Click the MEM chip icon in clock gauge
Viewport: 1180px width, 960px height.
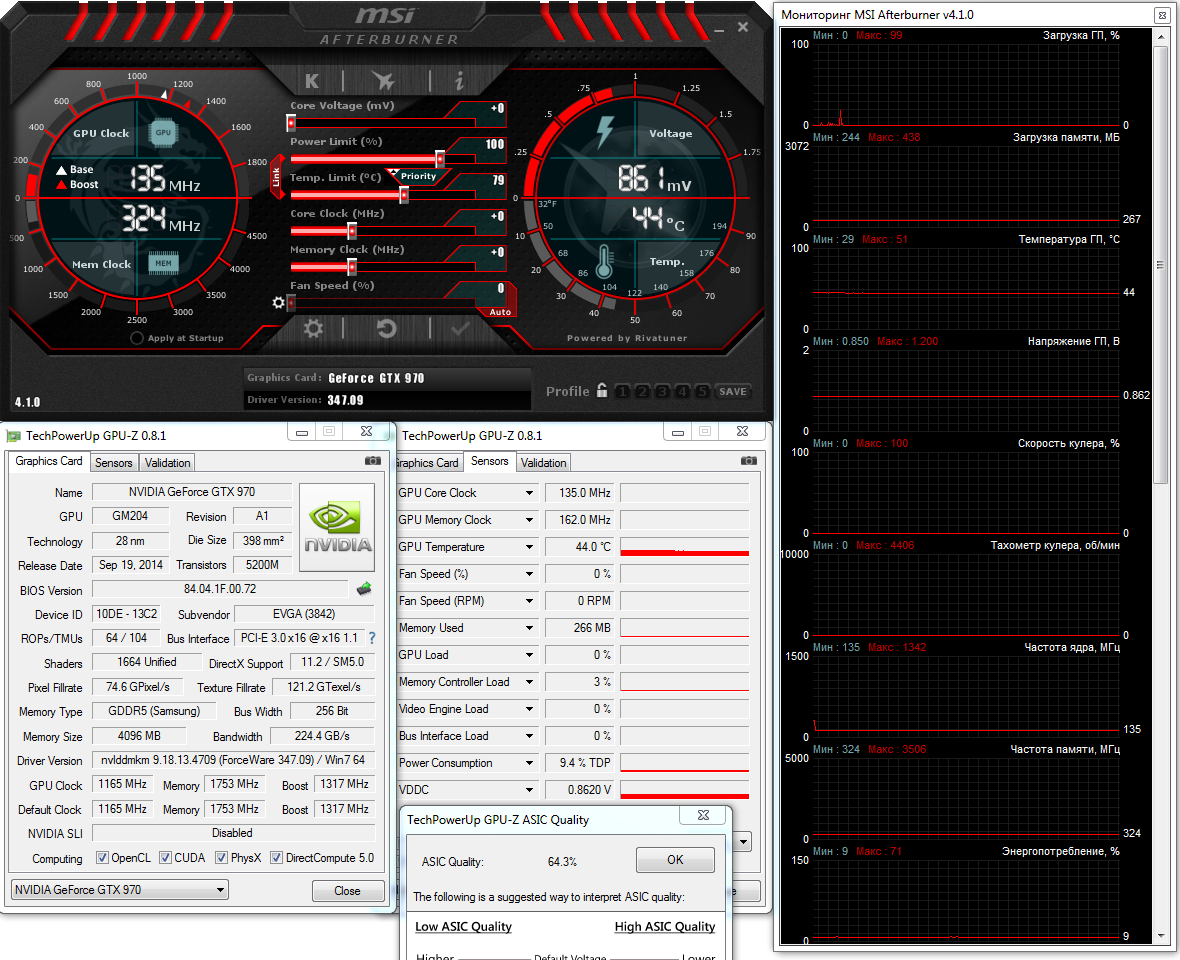163,263
